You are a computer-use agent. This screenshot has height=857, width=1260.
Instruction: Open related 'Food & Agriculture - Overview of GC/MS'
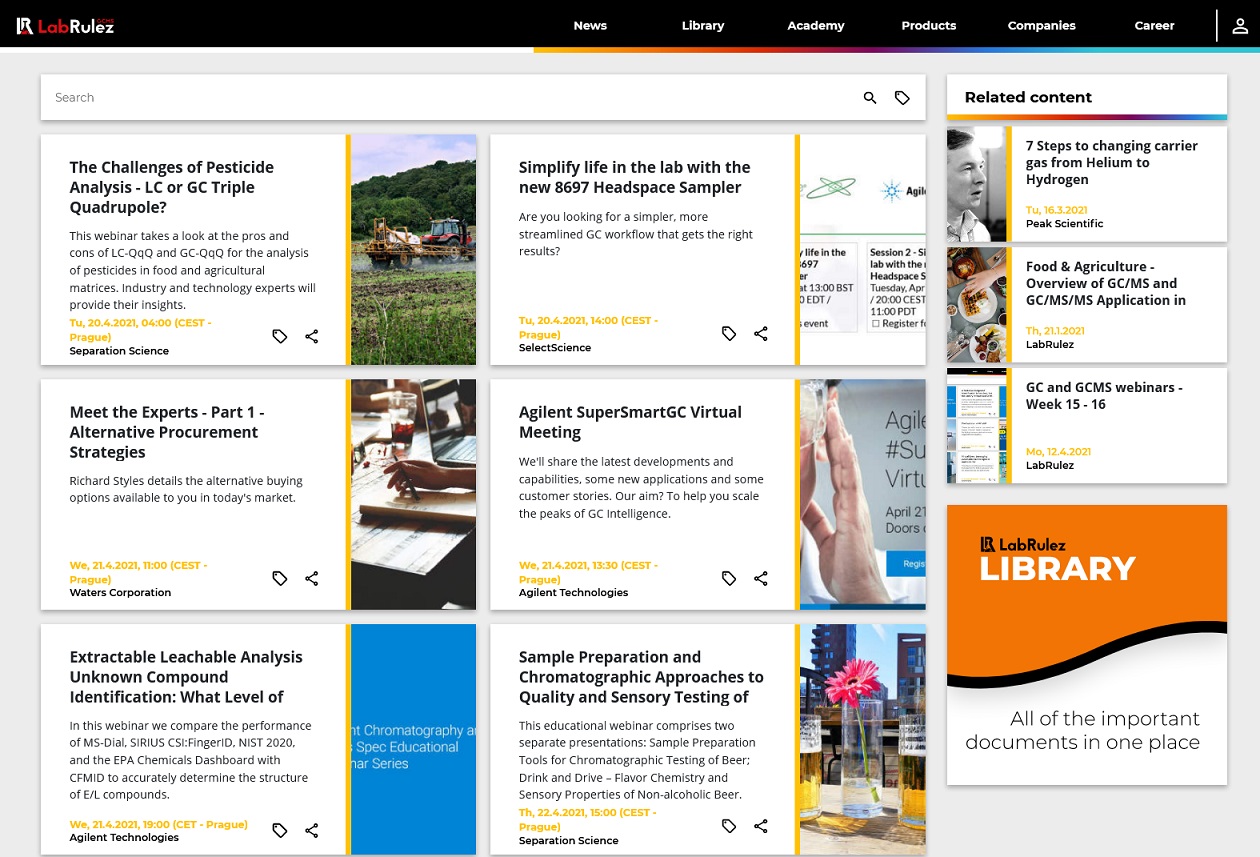click(x=1106, y=283)
